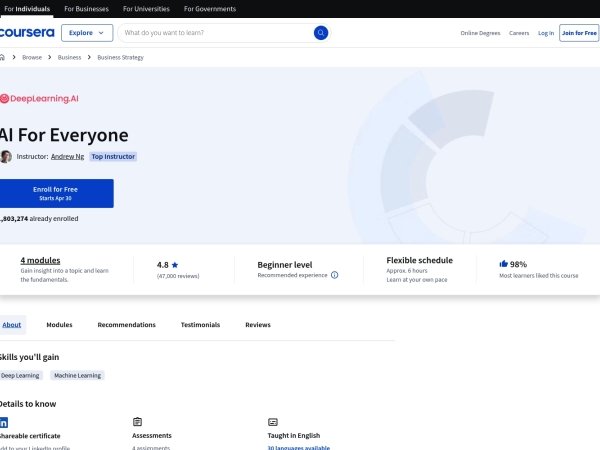Screen dimensions: 600x450
Task: Click the 47,000 reviews text
Action: click(x=178, y=276)
